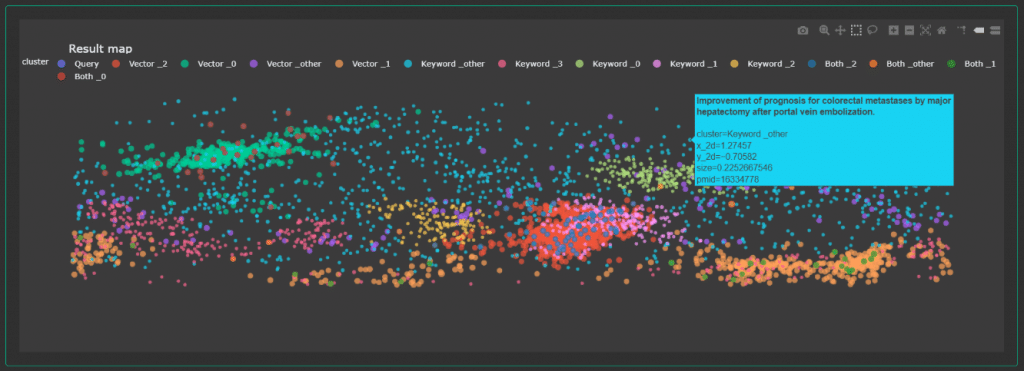Compare data on hover icon
The width and height of the screenshot is (1024, 371).
tap(995, 30)
